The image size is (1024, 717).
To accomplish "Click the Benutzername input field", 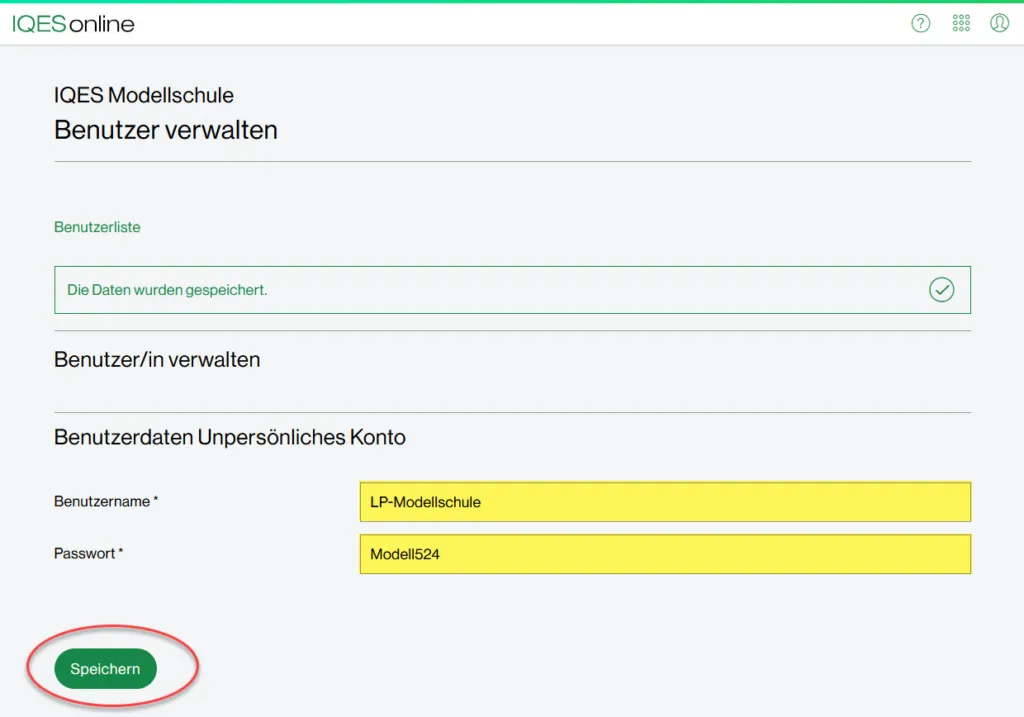I will pos(664,501).
